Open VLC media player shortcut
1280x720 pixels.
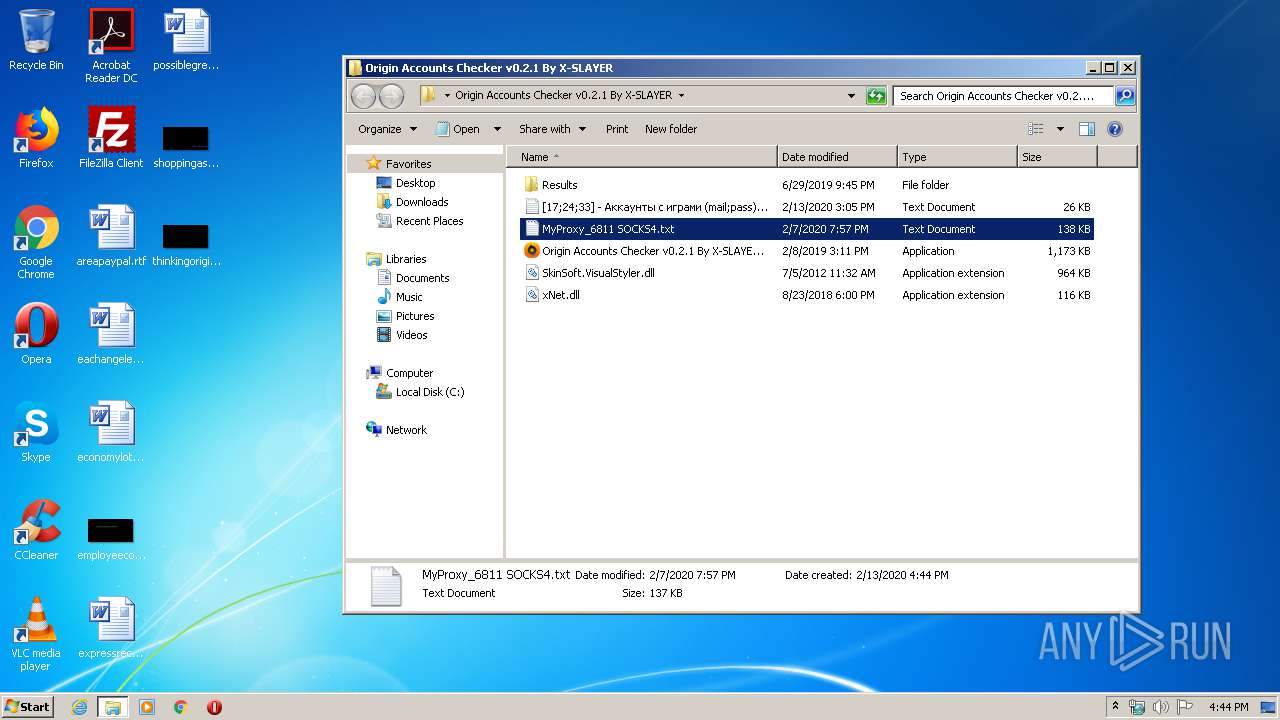point(36,634)
